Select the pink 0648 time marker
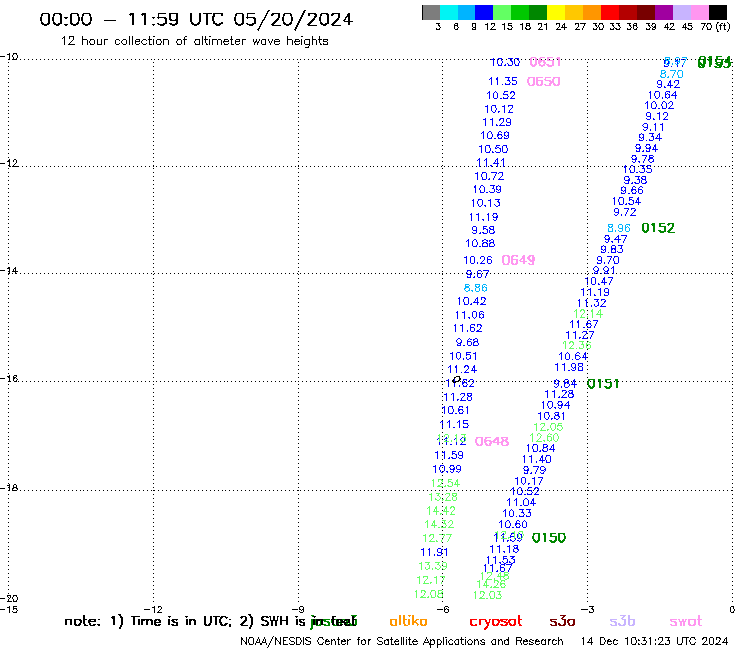This screenshot has height=650, width=740. point(492,441)
